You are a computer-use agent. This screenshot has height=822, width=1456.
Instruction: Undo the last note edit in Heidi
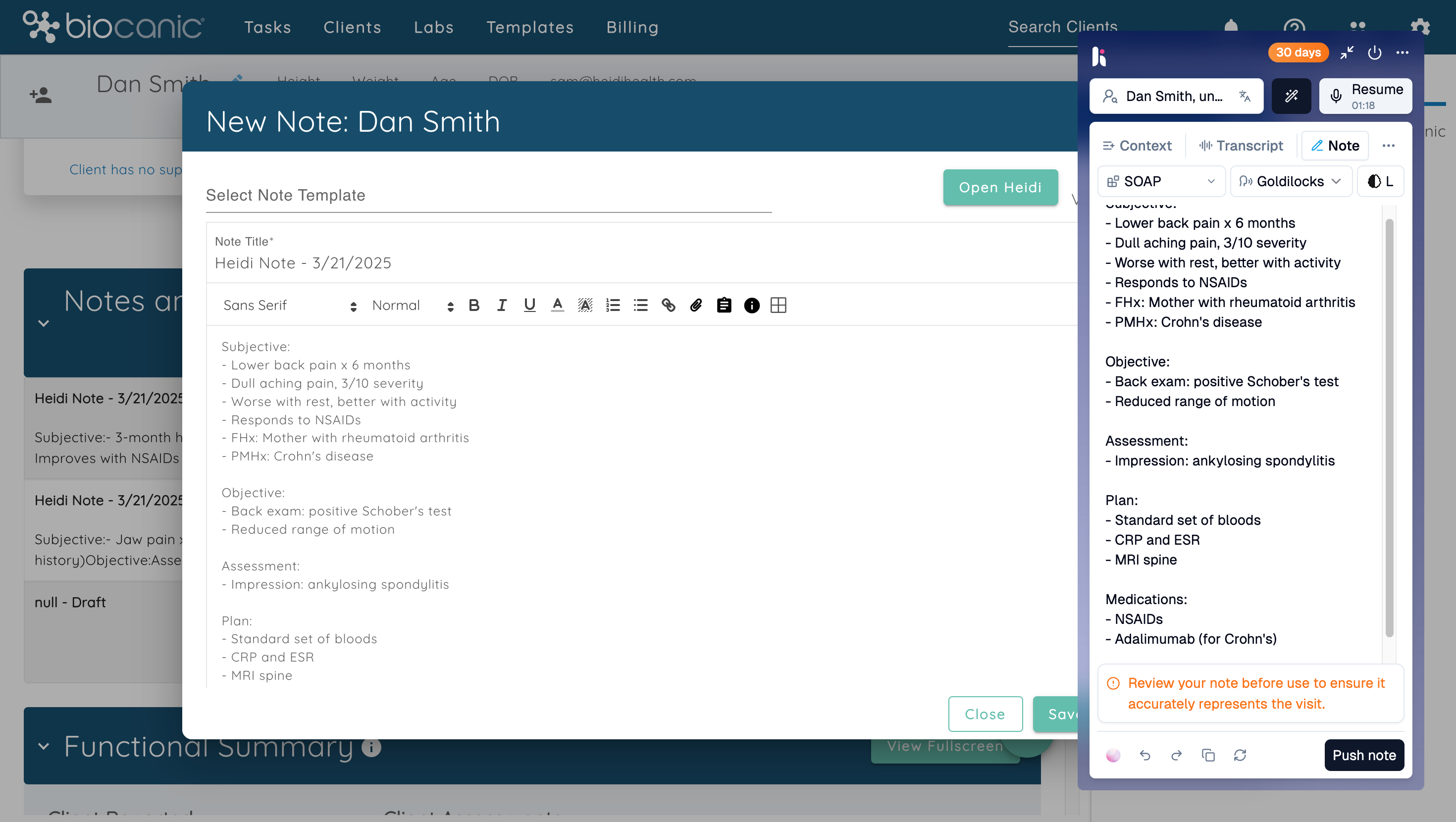[x=1144, y=755]
